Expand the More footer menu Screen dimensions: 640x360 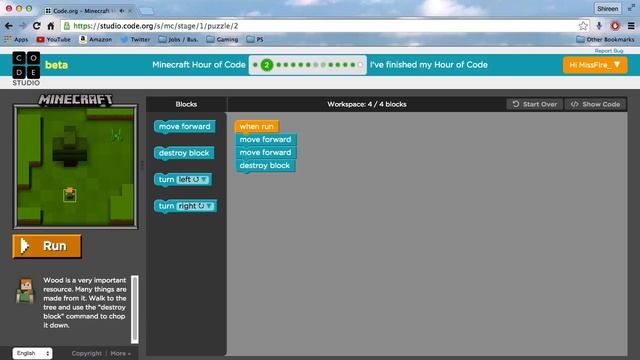[121, 353]
